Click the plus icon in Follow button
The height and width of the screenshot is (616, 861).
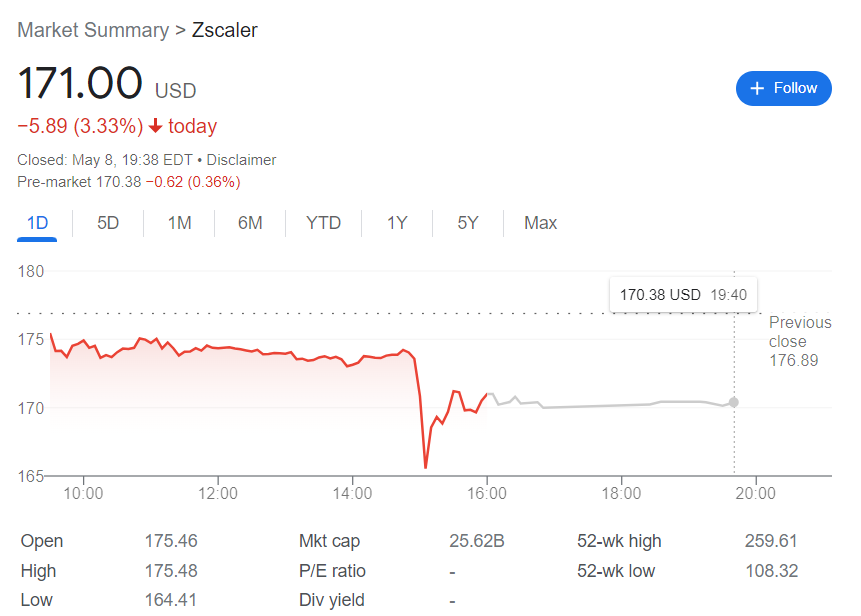click(757, 88)
